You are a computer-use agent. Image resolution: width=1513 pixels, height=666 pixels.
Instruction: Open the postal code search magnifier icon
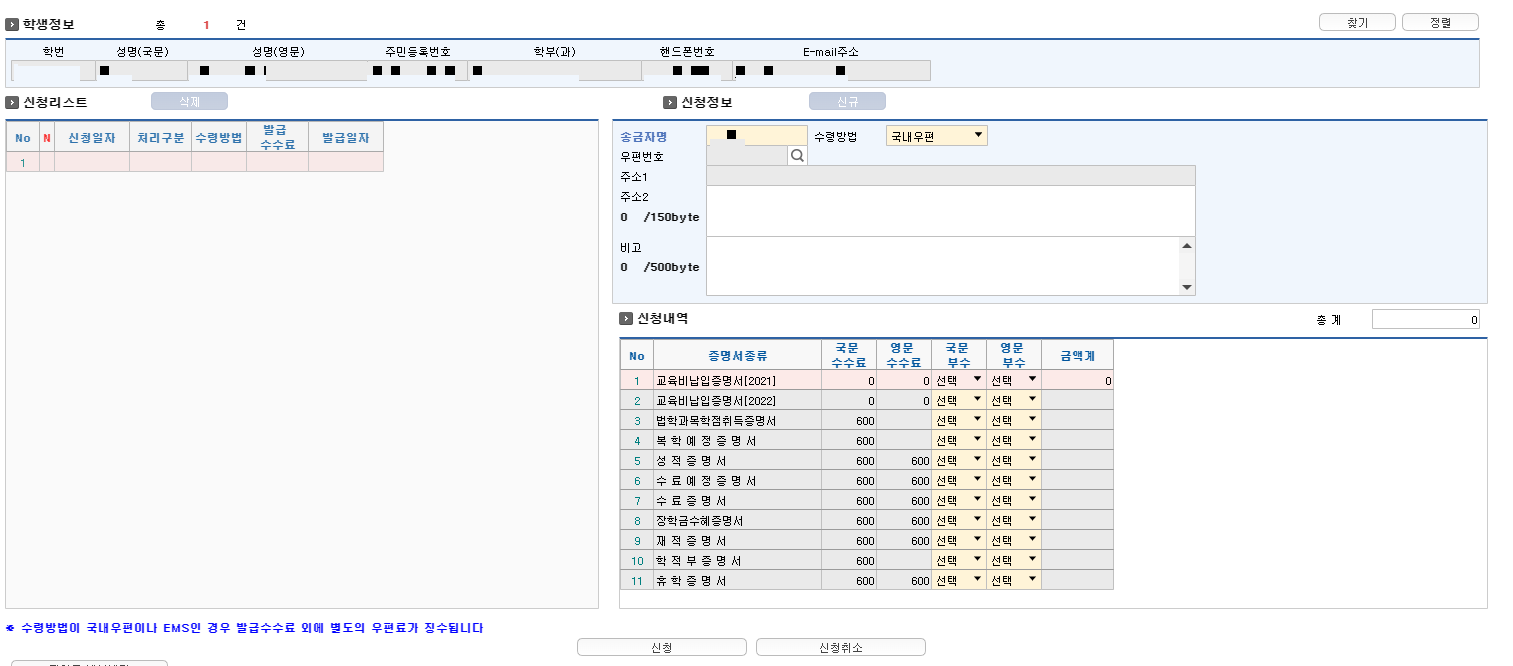796,157
